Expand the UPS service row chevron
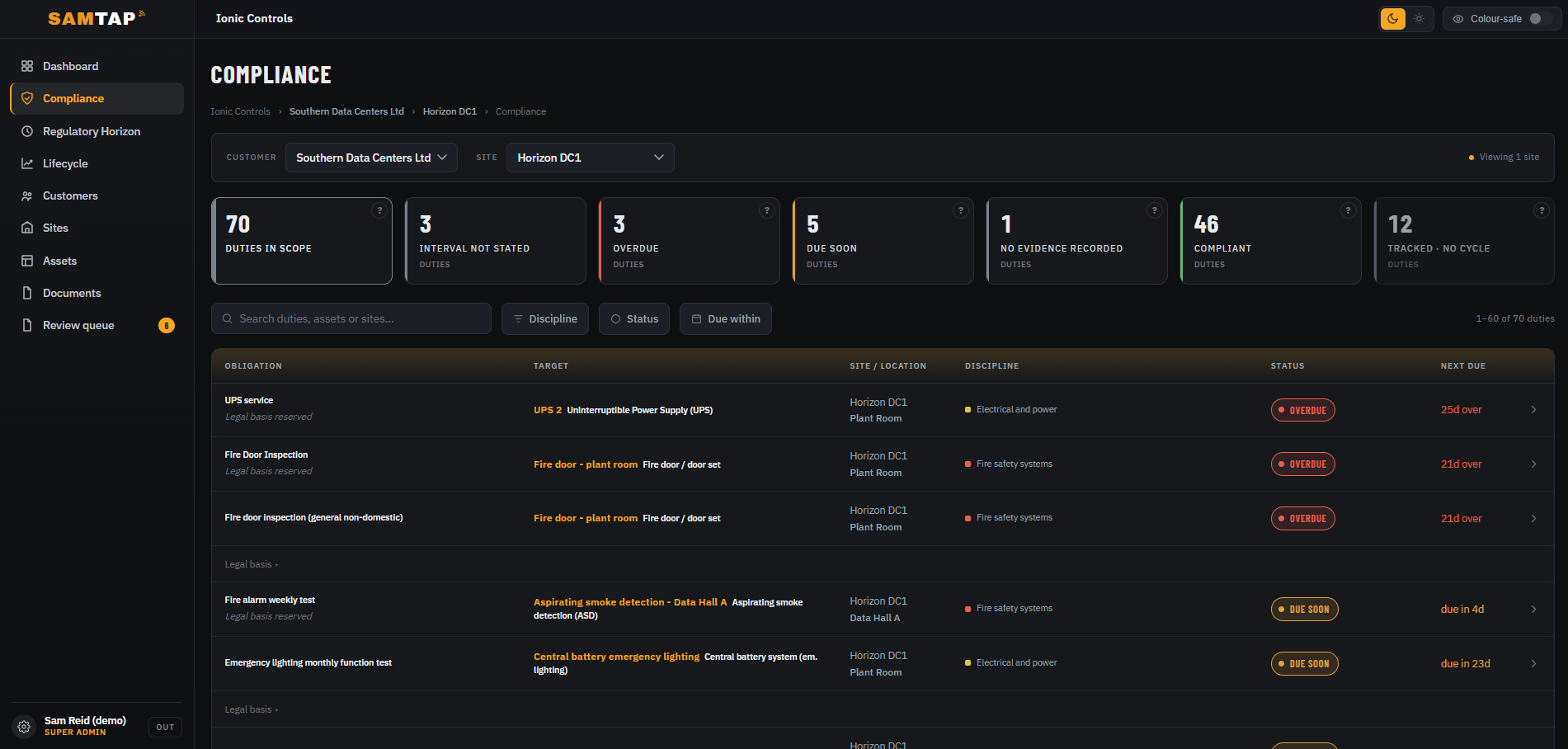This screenshot has height=749, width=1568. pyautogui.click(x=1533, y=410)
